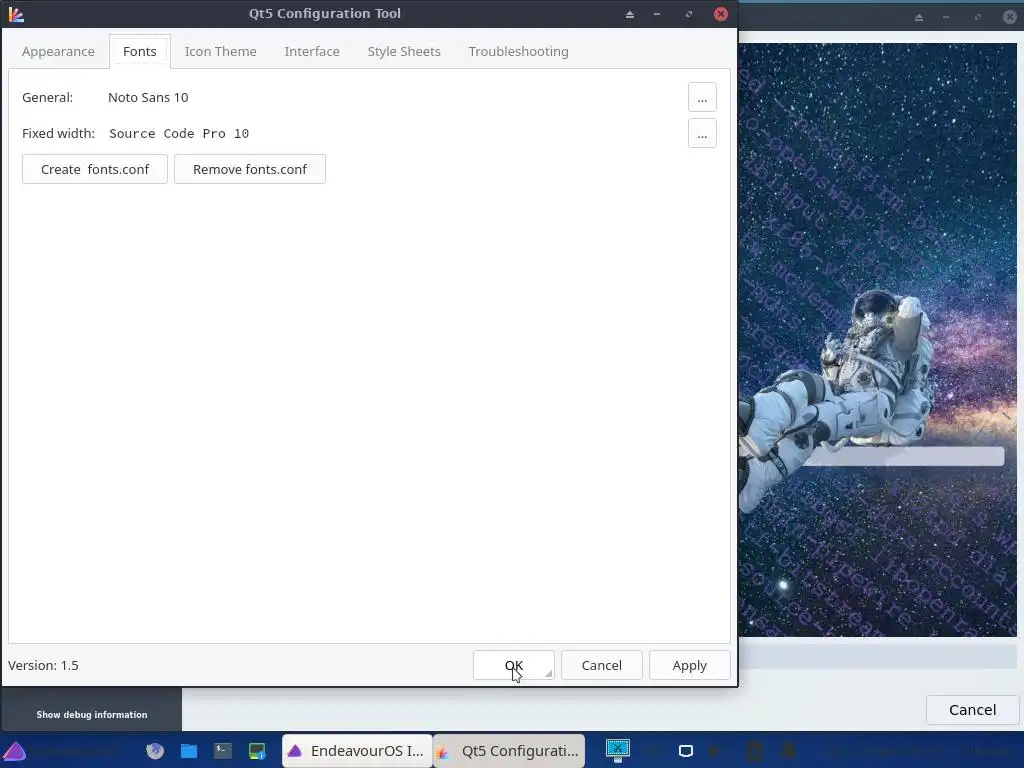1024x768 pixels.
Task: Click the General: label
Action: tap(48, 97)
